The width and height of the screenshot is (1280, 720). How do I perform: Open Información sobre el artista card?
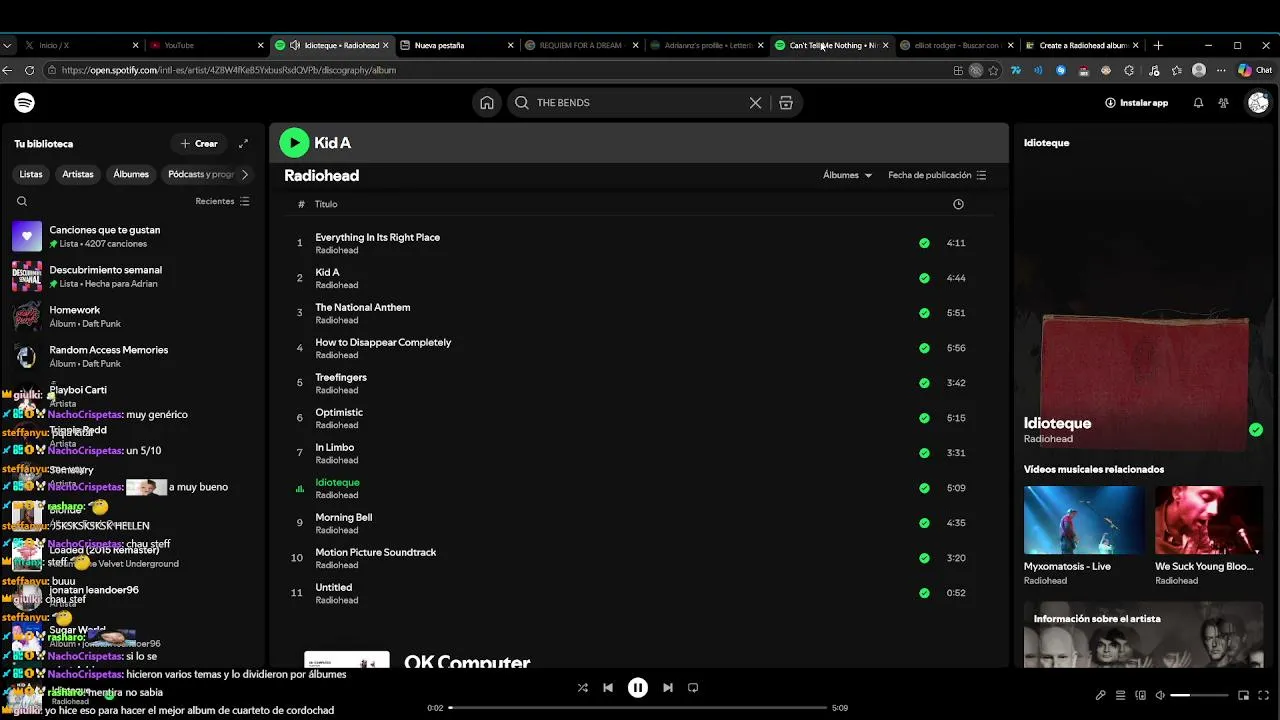click(1143, 635)
